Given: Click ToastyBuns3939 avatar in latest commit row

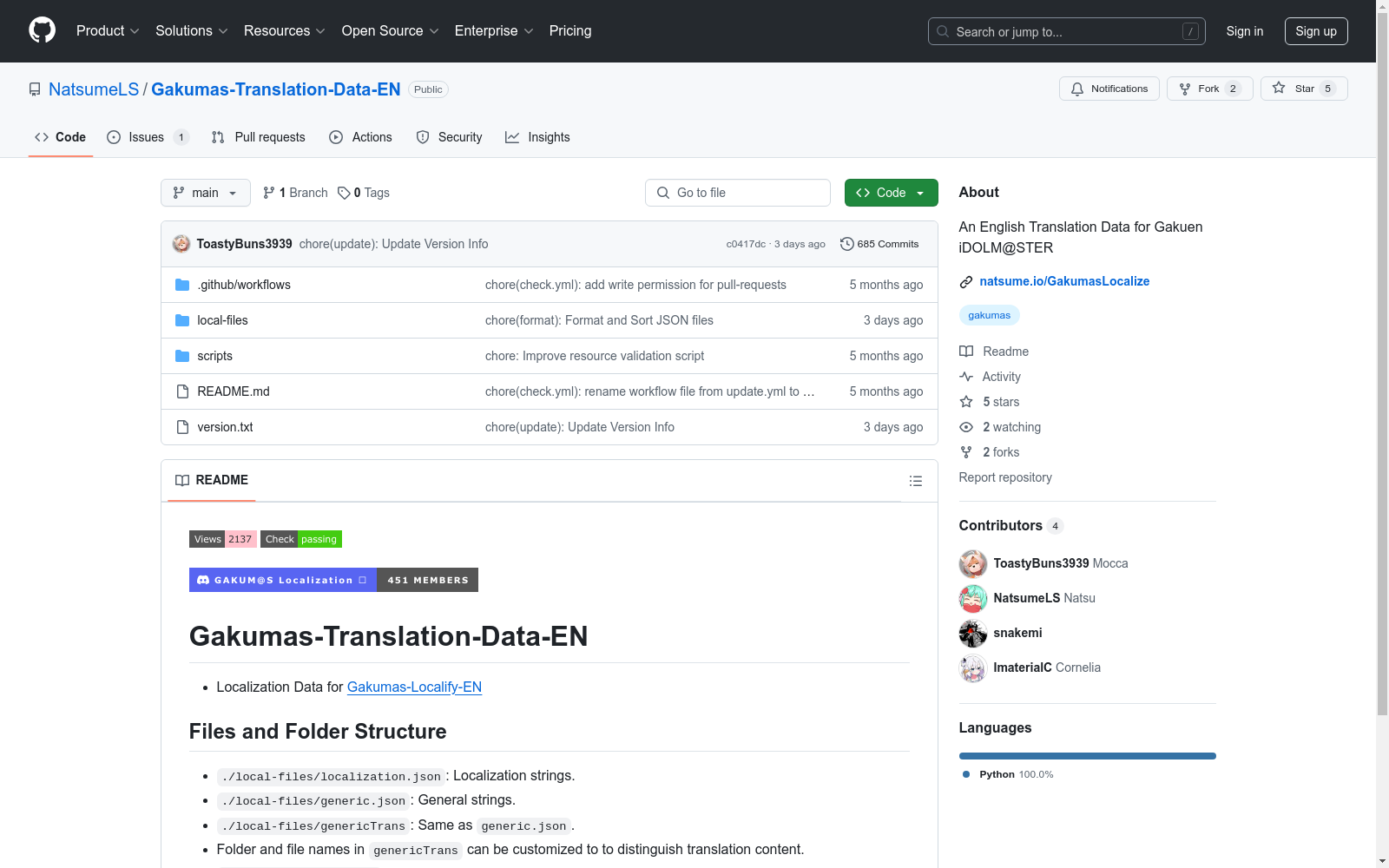Looking at the screenshot, I should click(181, 244).
